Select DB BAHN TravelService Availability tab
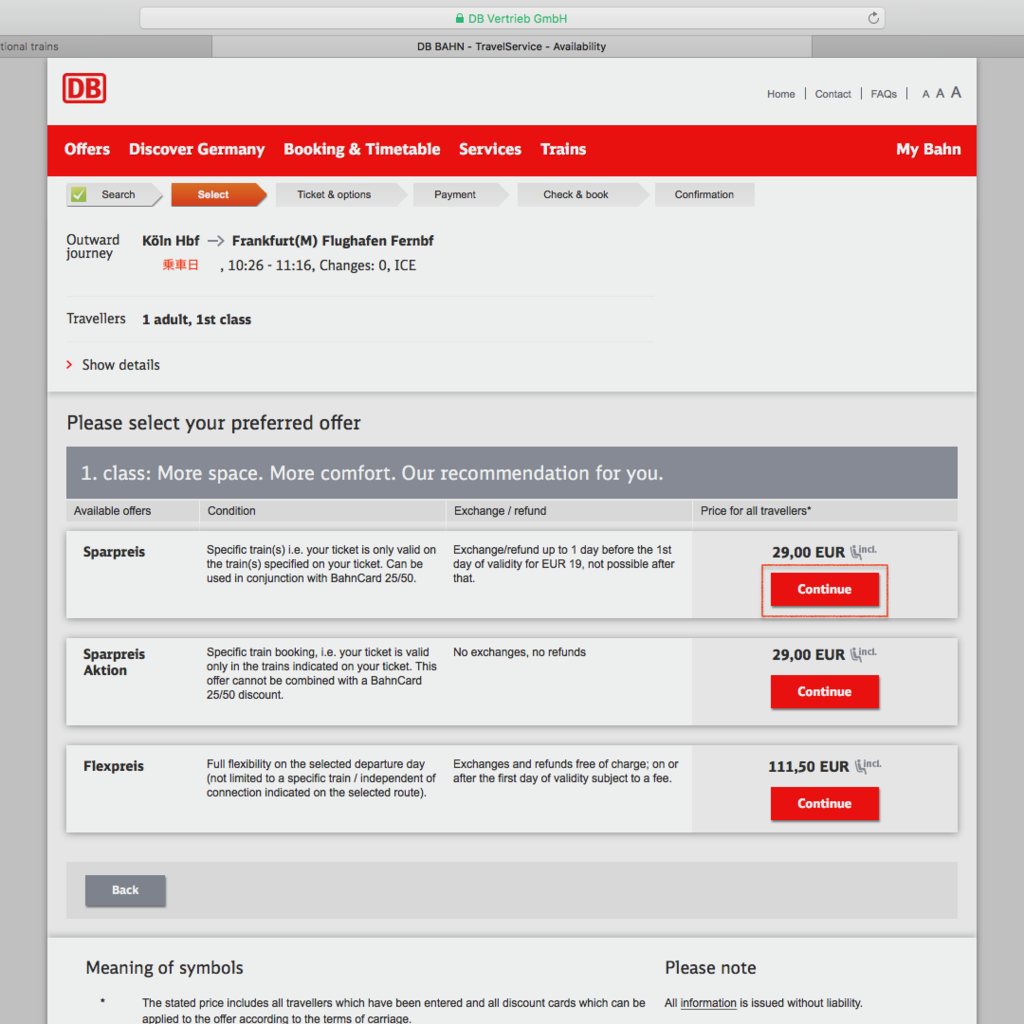The width and height of the screenshot is (1024, 1024). click(x=511, y=46)
